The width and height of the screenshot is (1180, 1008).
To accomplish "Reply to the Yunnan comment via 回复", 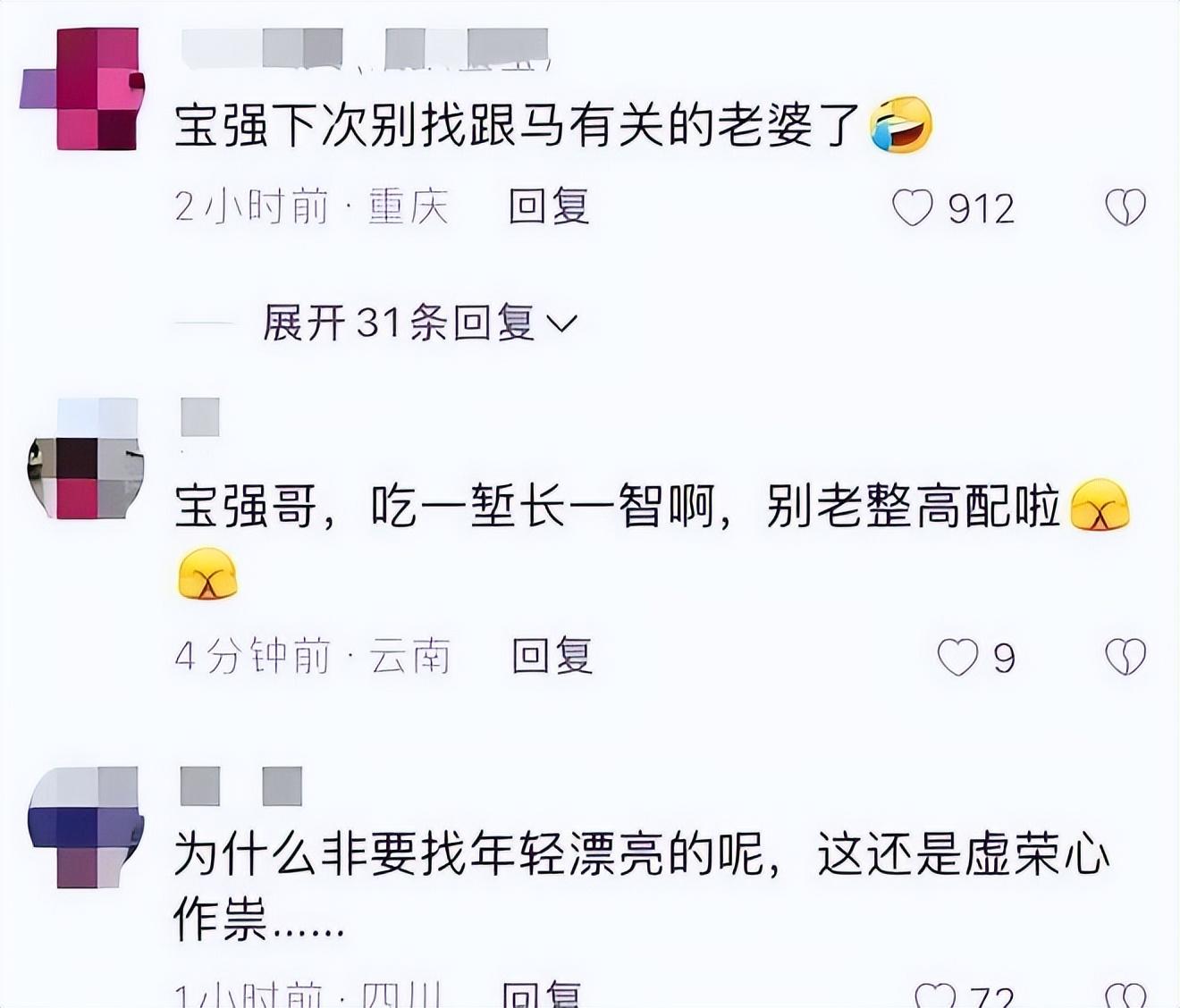I will click(x=552, y=656).
